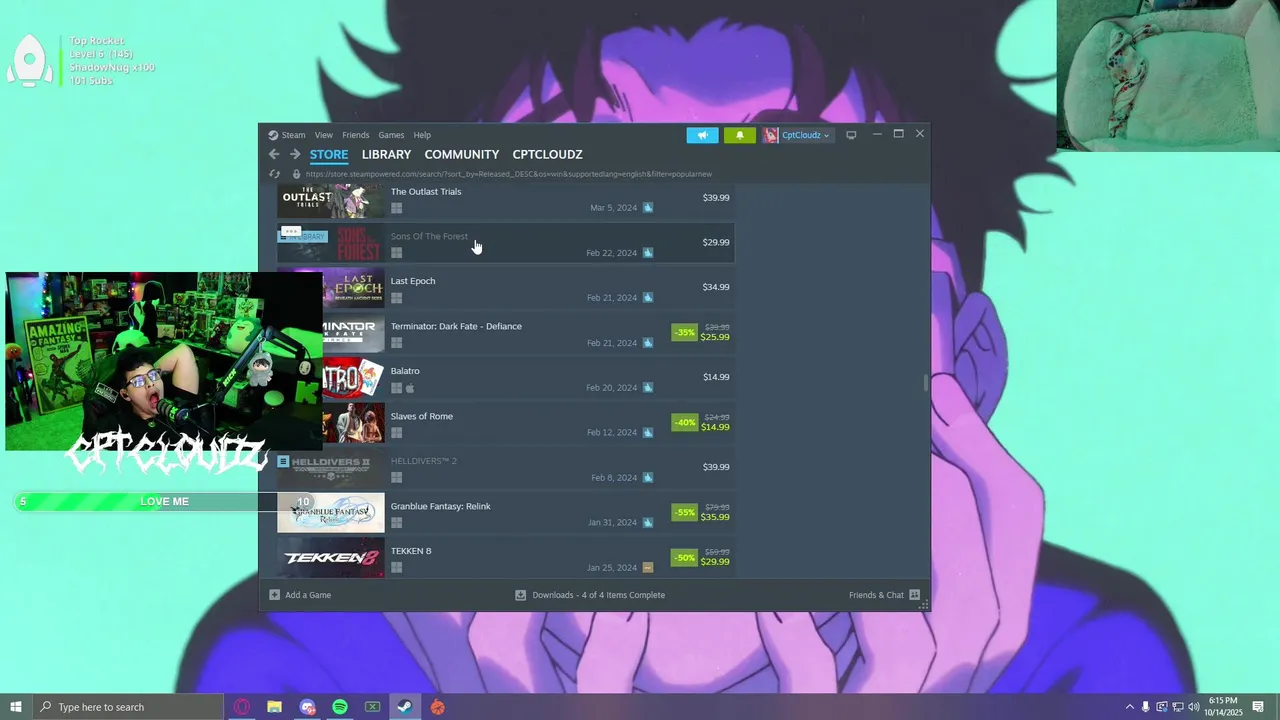Open the Help menu
Screen dimensions: 1280x720
coord(422,135)
